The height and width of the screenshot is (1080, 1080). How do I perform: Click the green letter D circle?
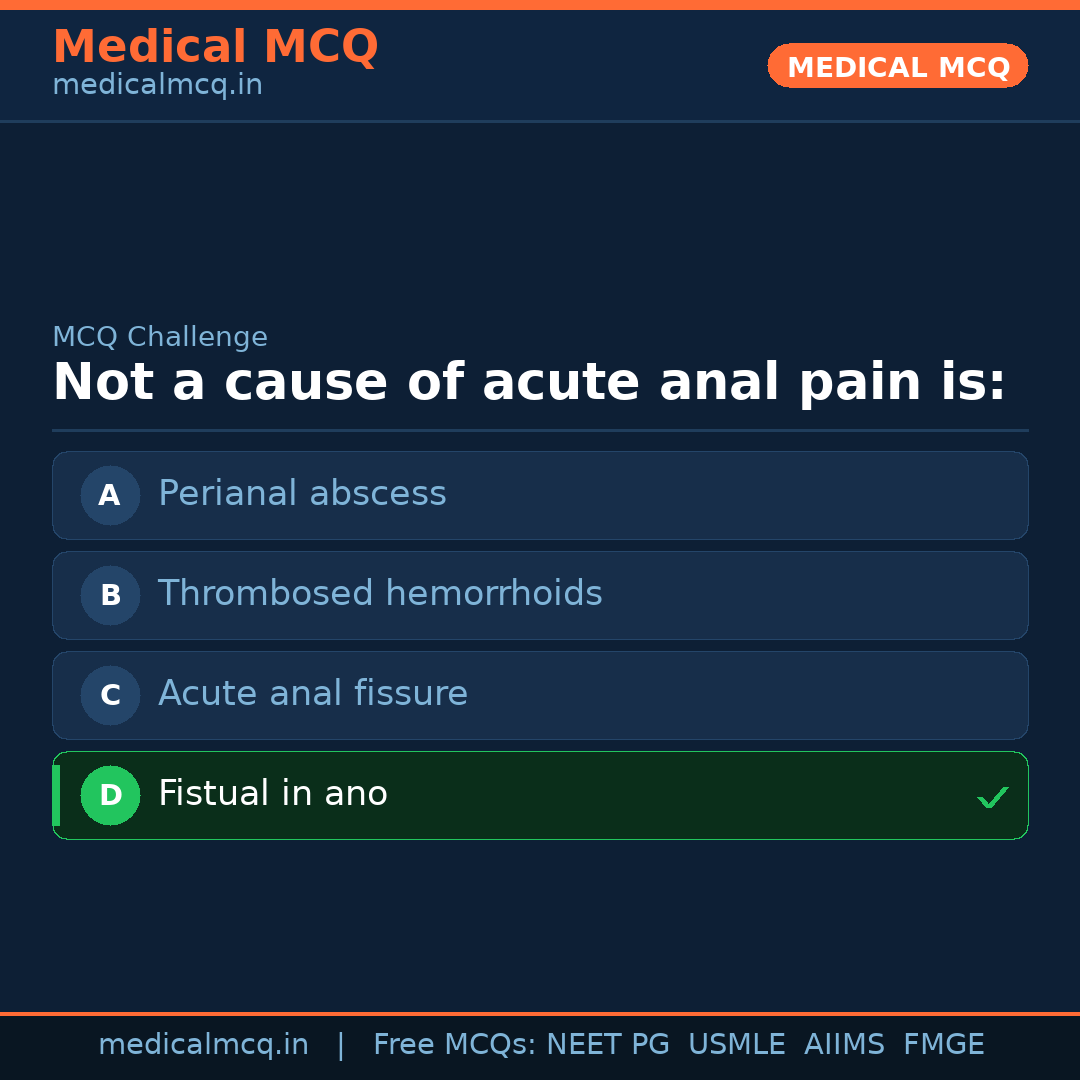pyautogui.click(x=110, y=795)
